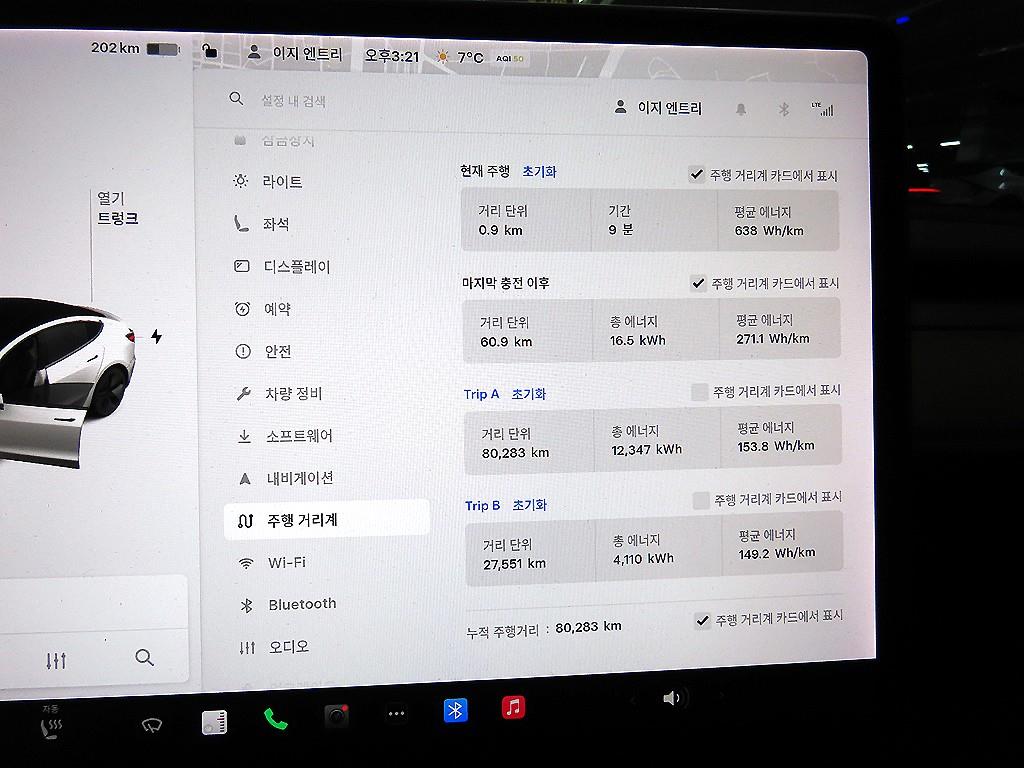Open the music app from the dock
The image size is (1024, 768).
513,710
